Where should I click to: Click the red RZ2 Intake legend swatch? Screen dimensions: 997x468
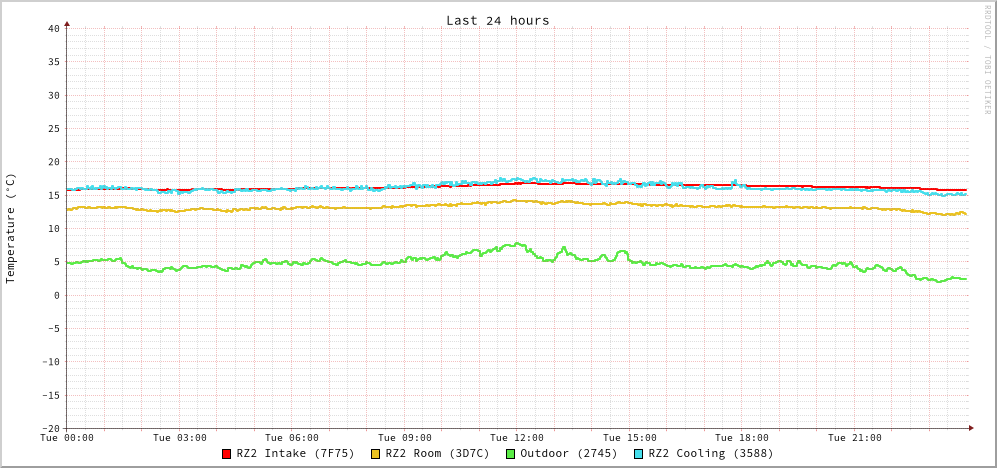click(227, 454)
